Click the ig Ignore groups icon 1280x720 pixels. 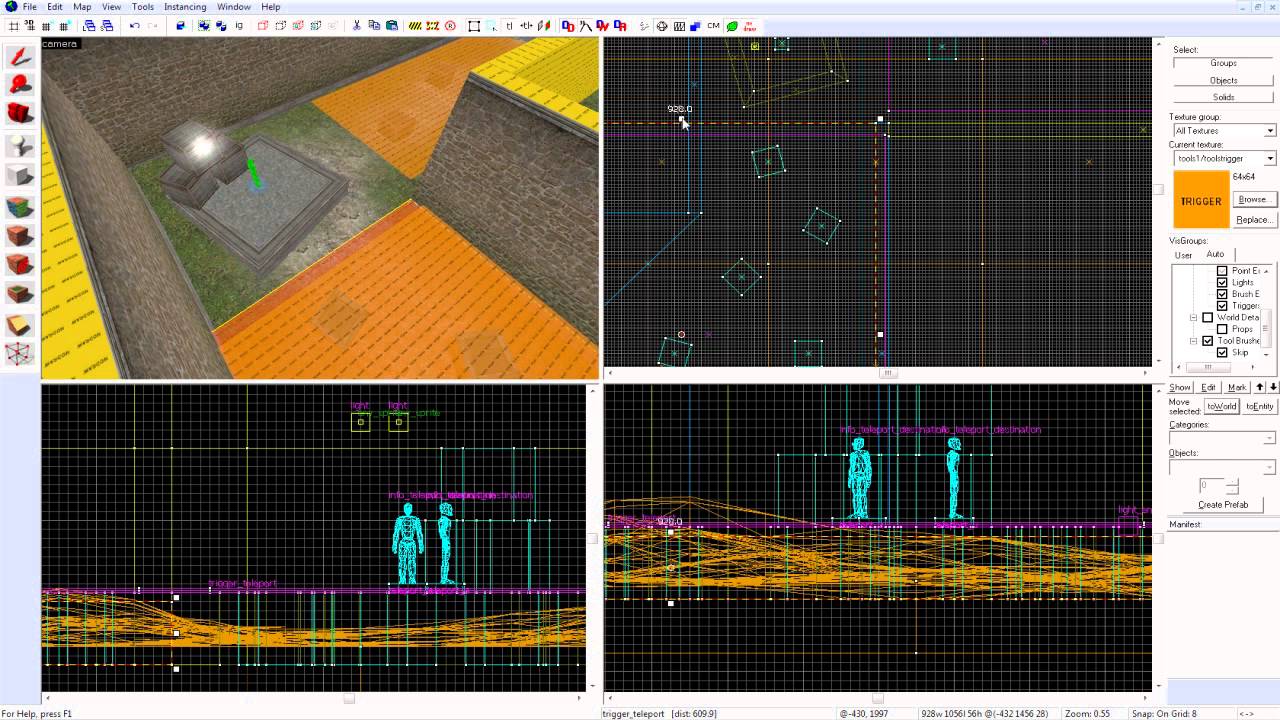pos(239,26)
